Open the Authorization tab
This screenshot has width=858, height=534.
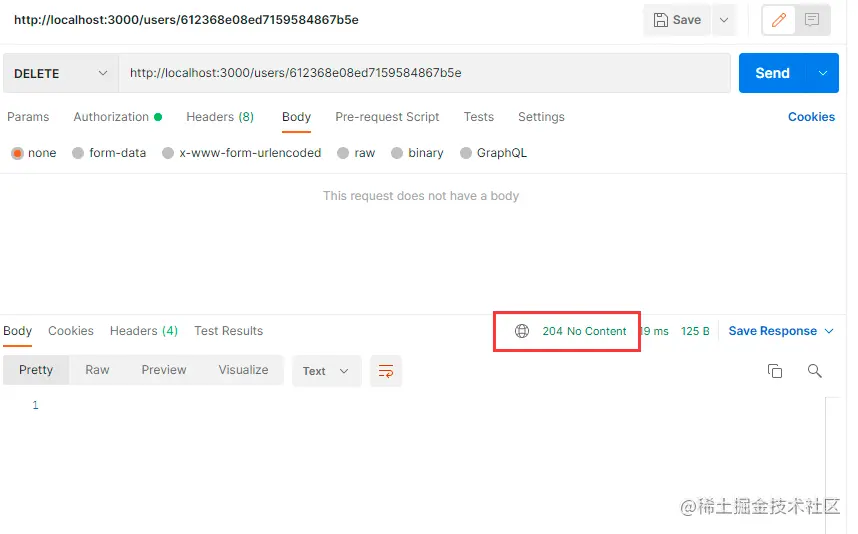[117, 117]
